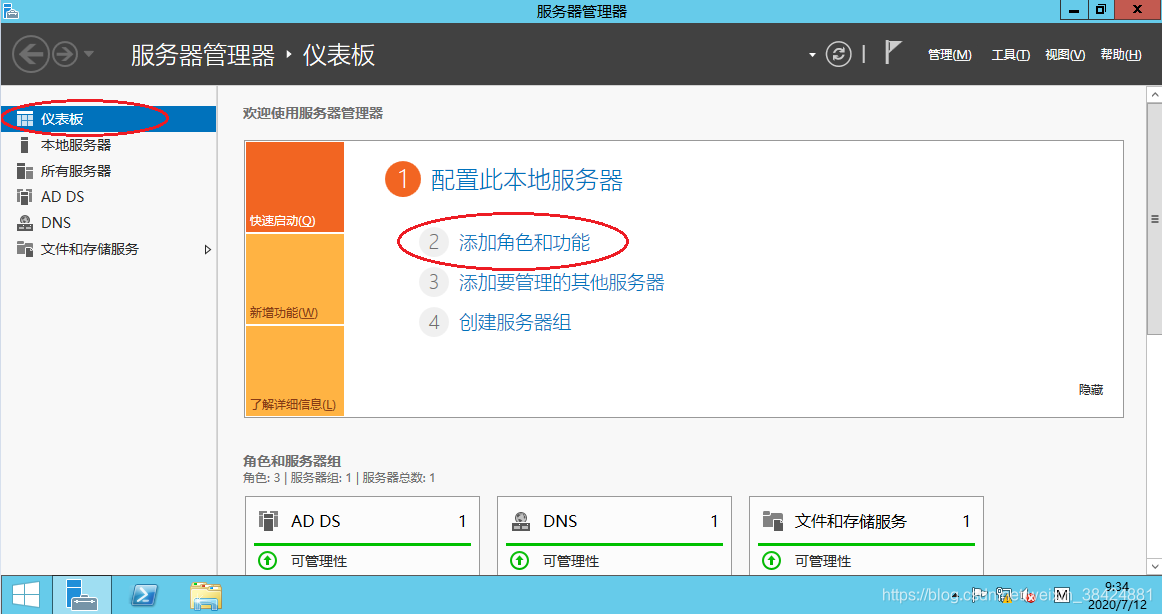1162x614 pixels.
Task: Click the refresh icon in header
Action: pos(838,54)
